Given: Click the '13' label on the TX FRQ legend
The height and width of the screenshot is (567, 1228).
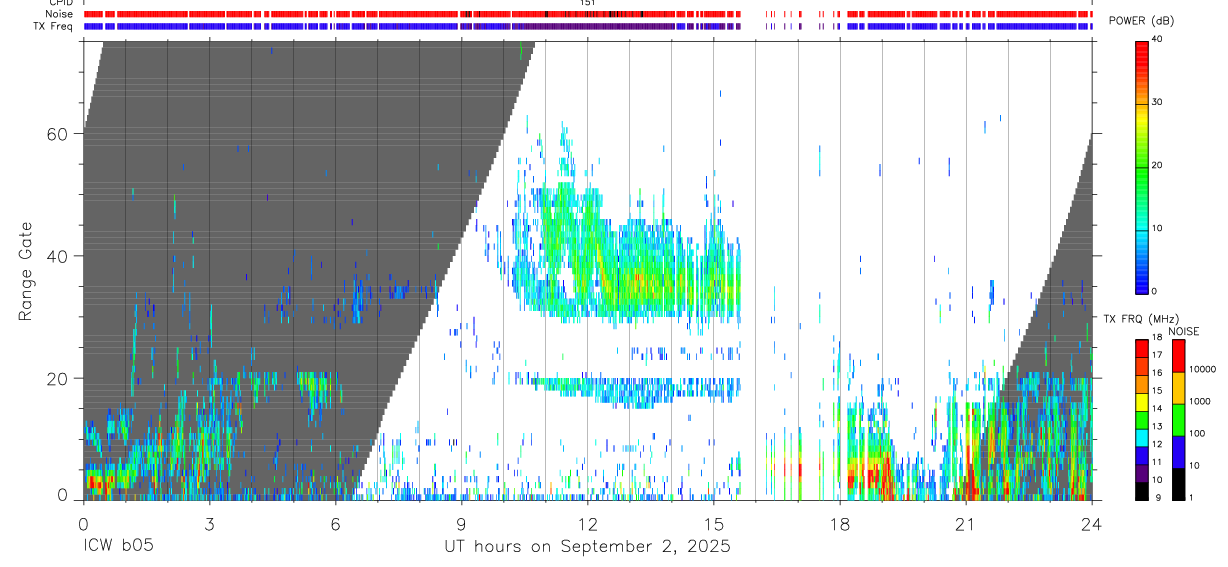Looking at the screenshot, I should pos(1156,426).
